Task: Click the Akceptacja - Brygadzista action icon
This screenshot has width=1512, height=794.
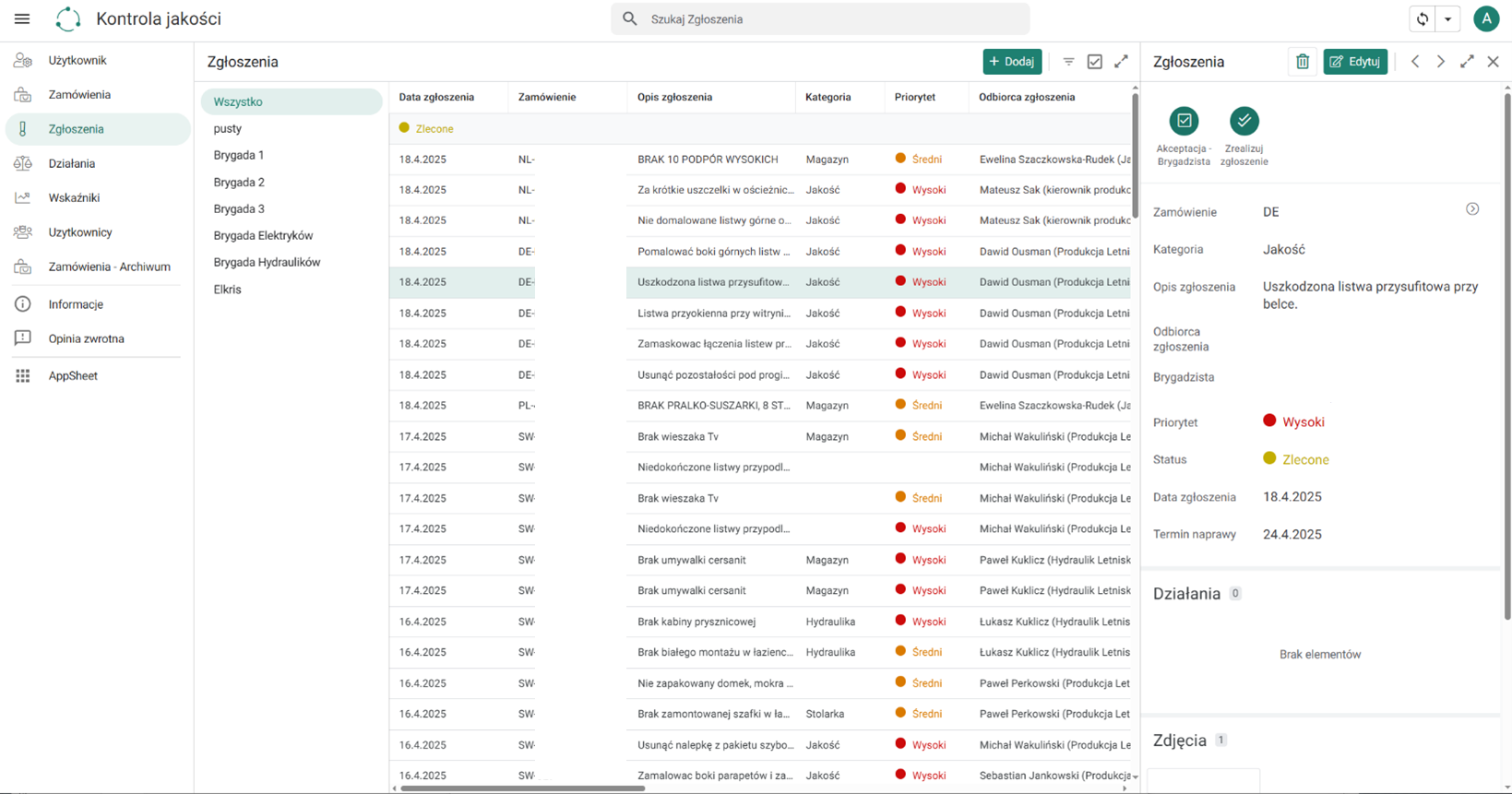Action: pyautogui.click(x=1185, y=121)
